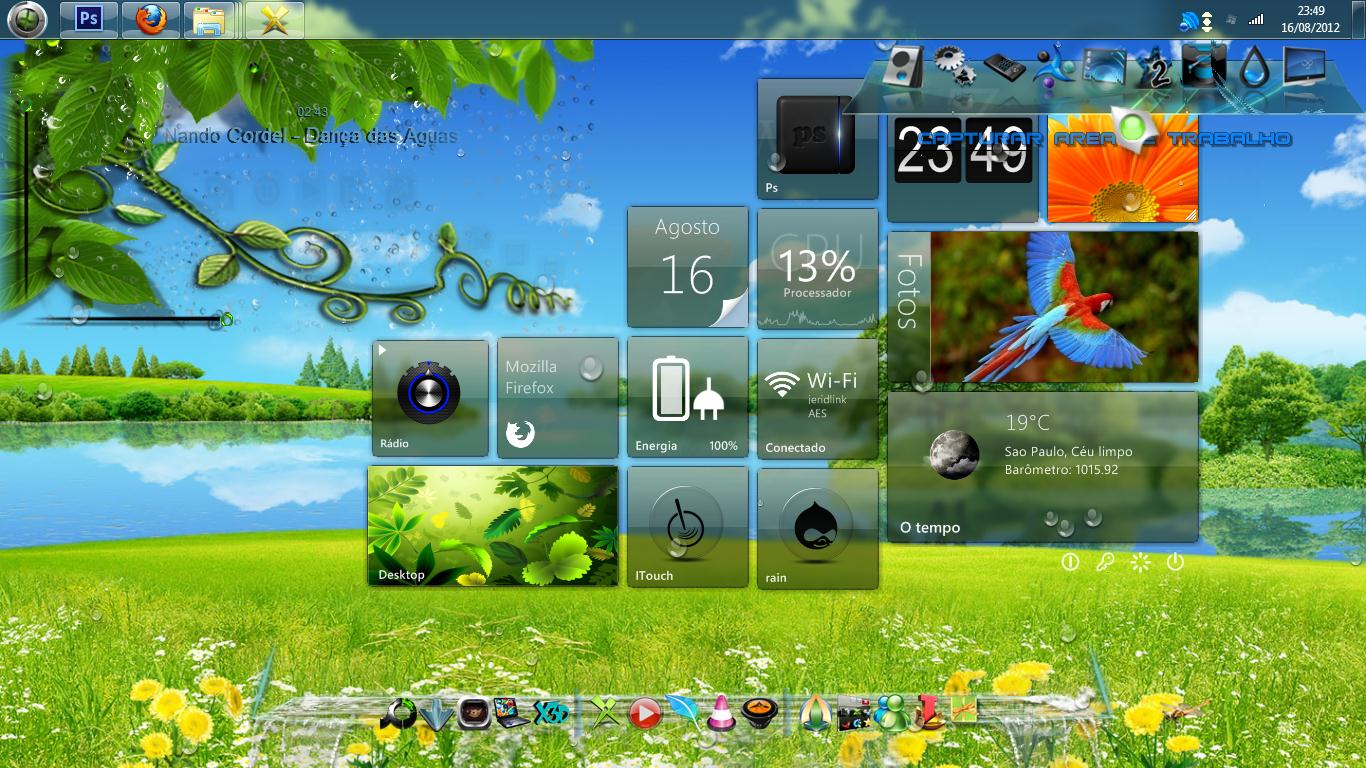Open the colorful laptop dock icon
The image size is (1366, 768).
click(511, 713)
